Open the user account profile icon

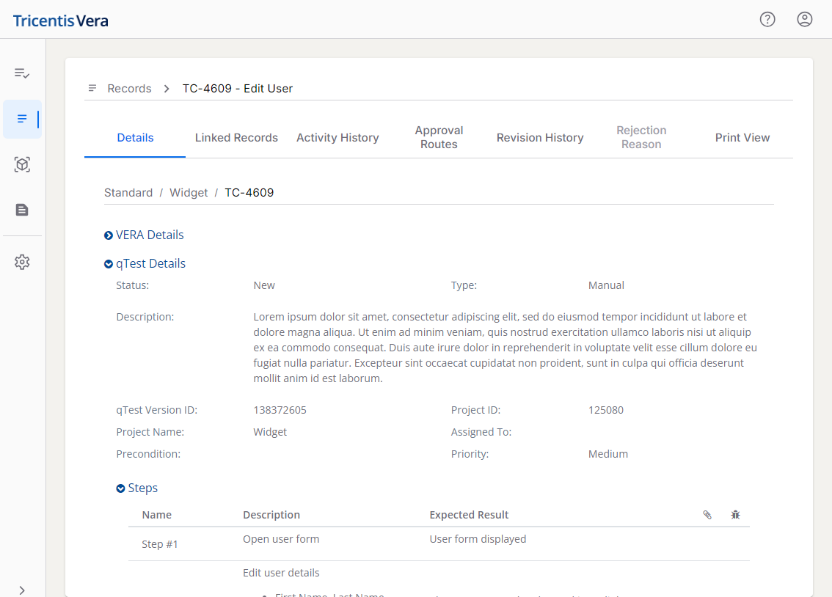(x=804, y=19)
